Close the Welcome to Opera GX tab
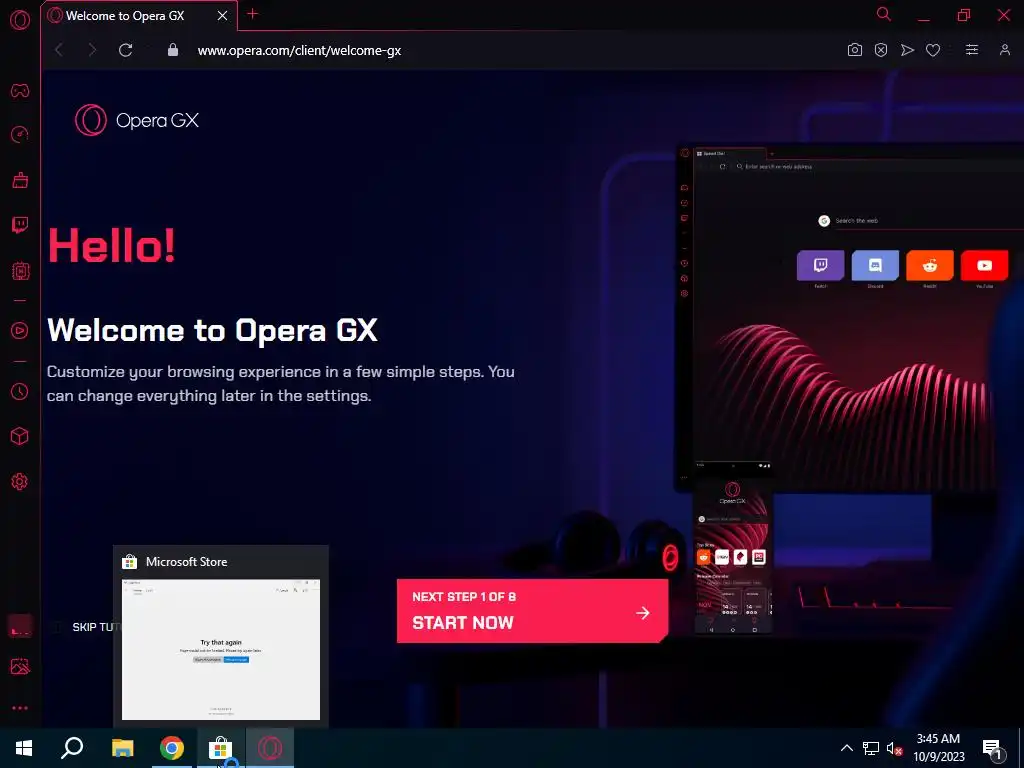Image resolution: width=1024 pixels, height=768 pixels. (x=223, y=16)
